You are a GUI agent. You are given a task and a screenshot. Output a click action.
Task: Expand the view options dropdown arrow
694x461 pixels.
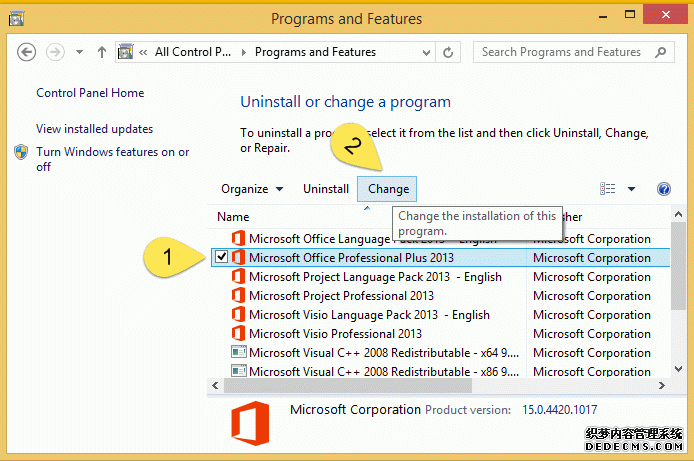(632, 189)
